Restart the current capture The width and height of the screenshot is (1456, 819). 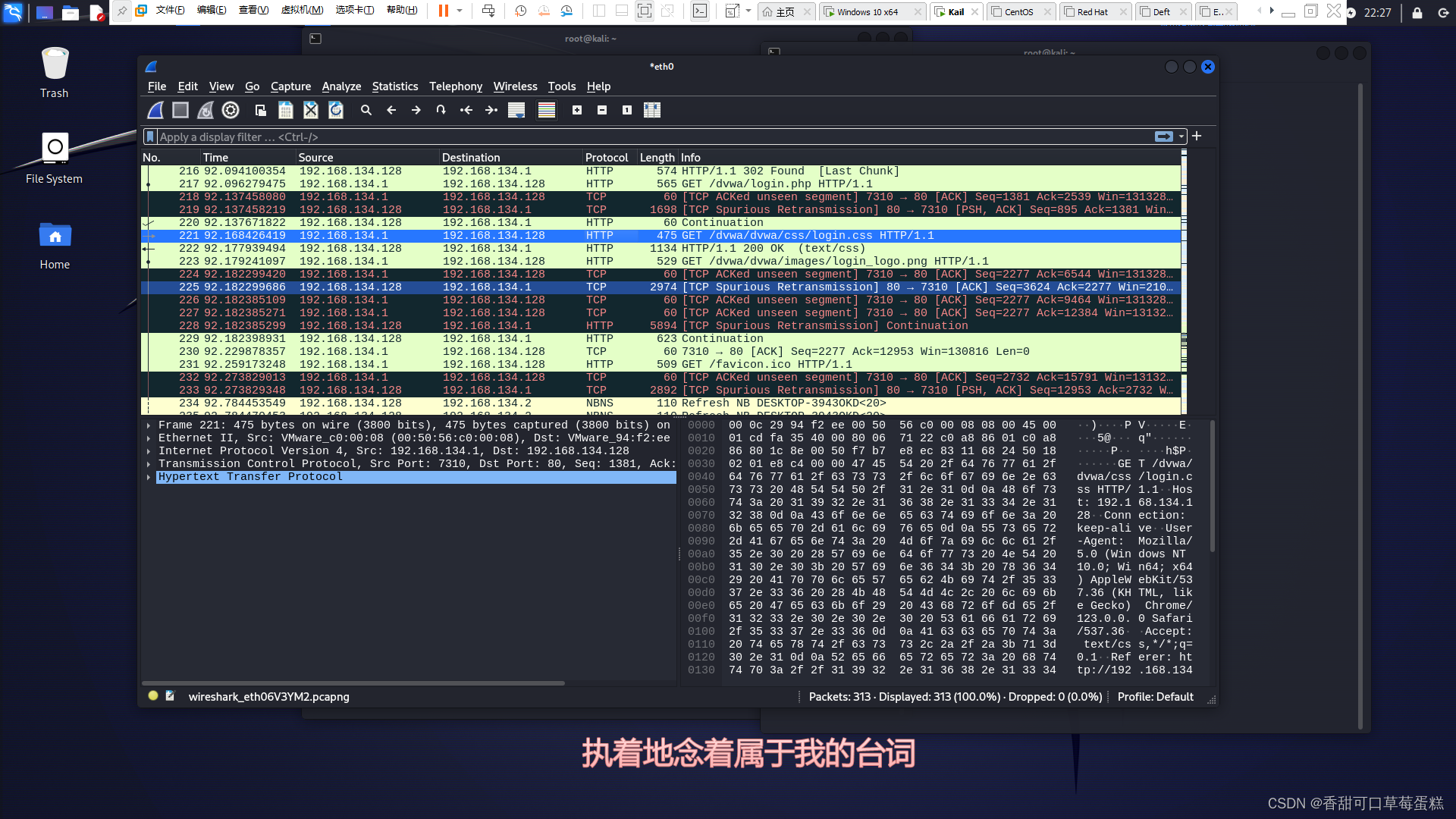(206, 111)
